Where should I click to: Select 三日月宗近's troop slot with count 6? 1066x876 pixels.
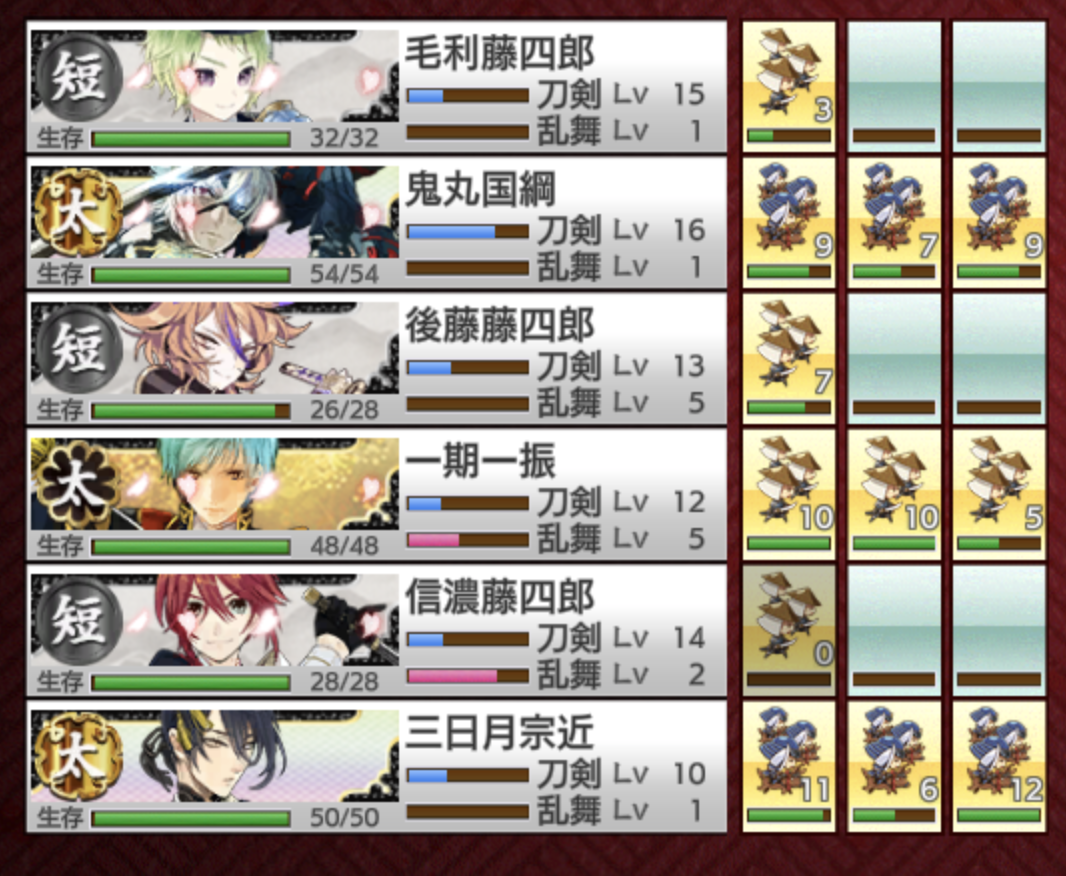coord(894,765)
